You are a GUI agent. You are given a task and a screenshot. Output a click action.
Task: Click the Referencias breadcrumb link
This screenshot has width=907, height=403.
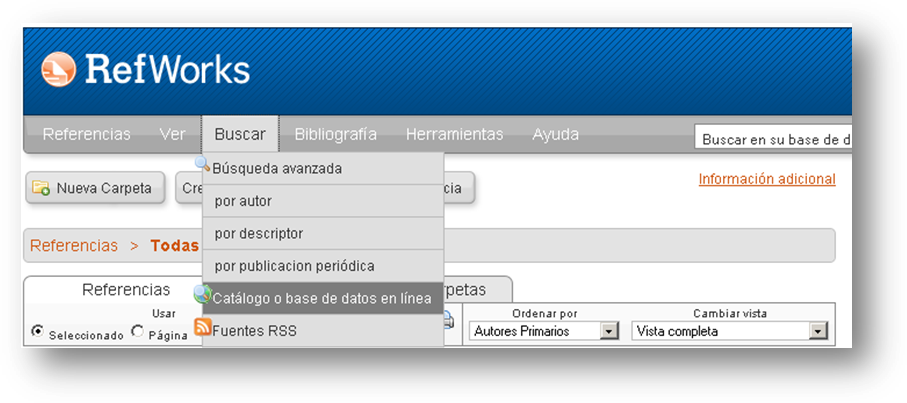tap(73, 246)
